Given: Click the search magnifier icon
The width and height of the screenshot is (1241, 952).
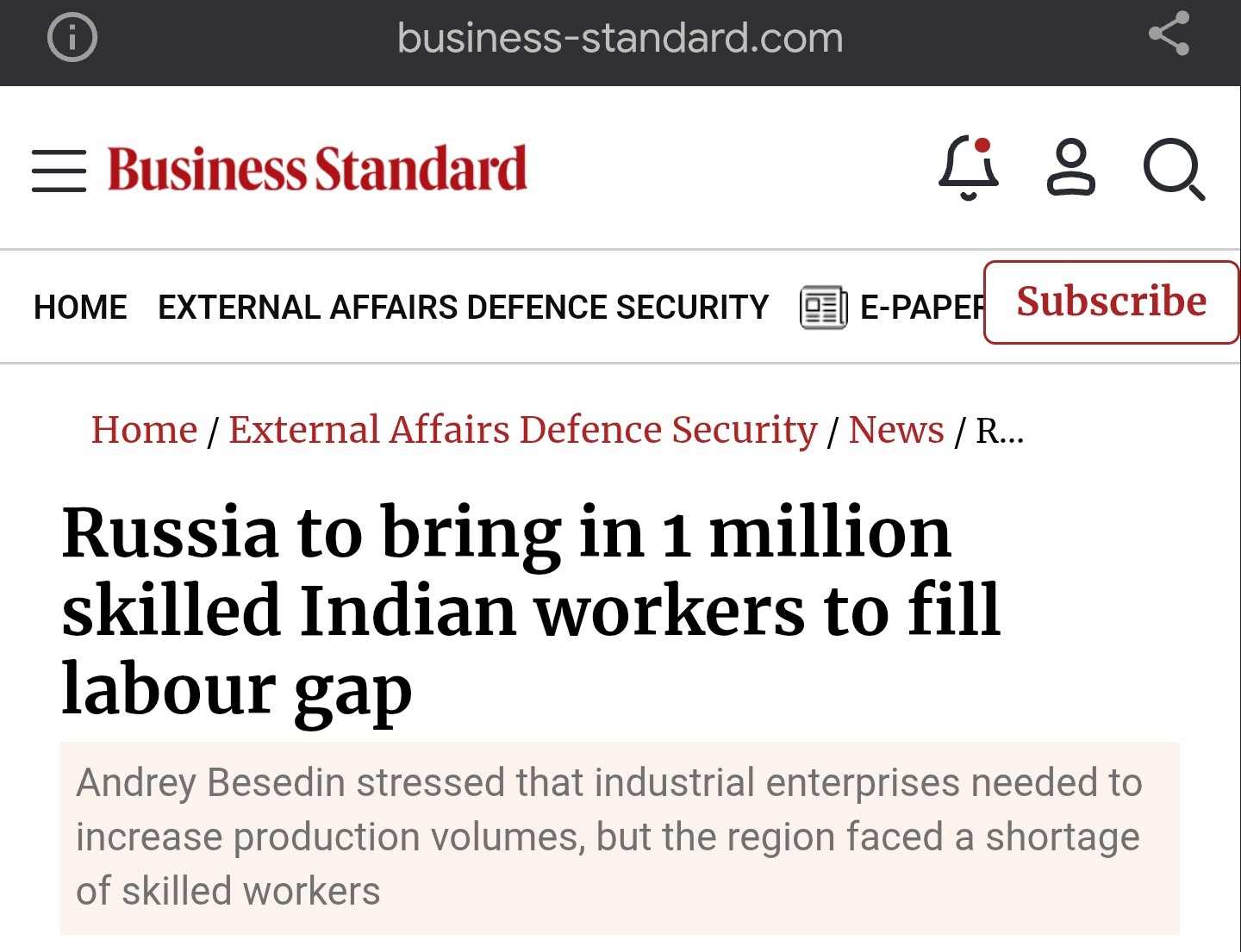Looking at the screenshot, I should point(1174,169).
